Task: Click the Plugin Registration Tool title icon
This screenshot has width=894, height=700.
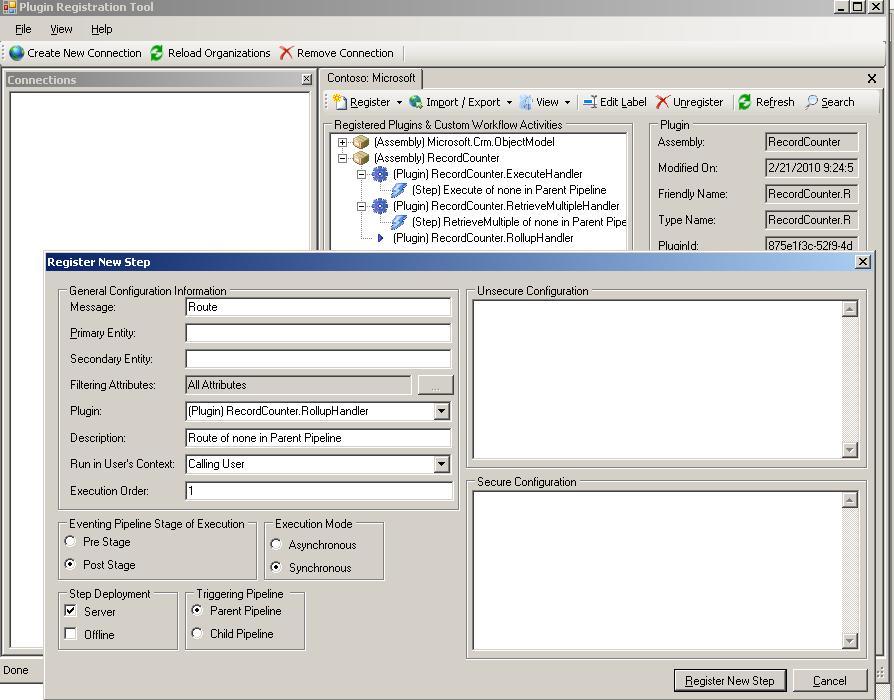Action: [x=9, y=7]
